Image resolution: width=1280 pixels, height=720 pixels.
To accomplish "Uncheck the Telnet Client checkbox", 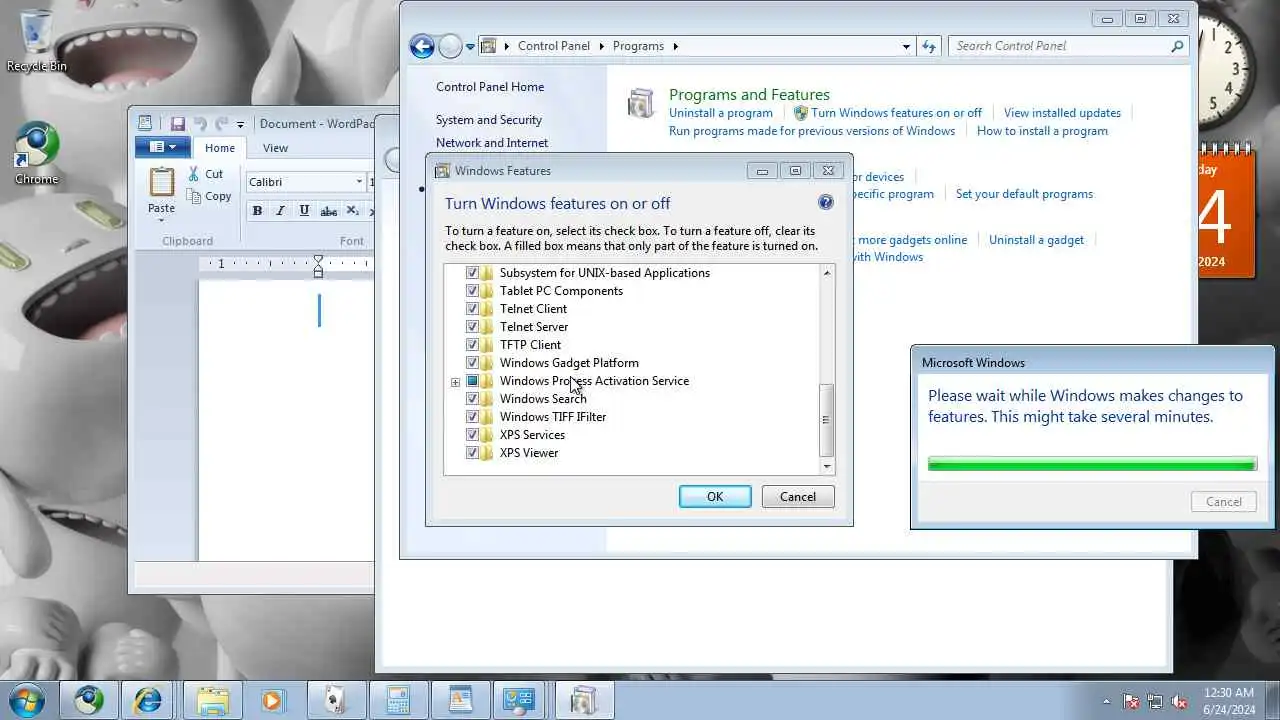I will (473, 309).
